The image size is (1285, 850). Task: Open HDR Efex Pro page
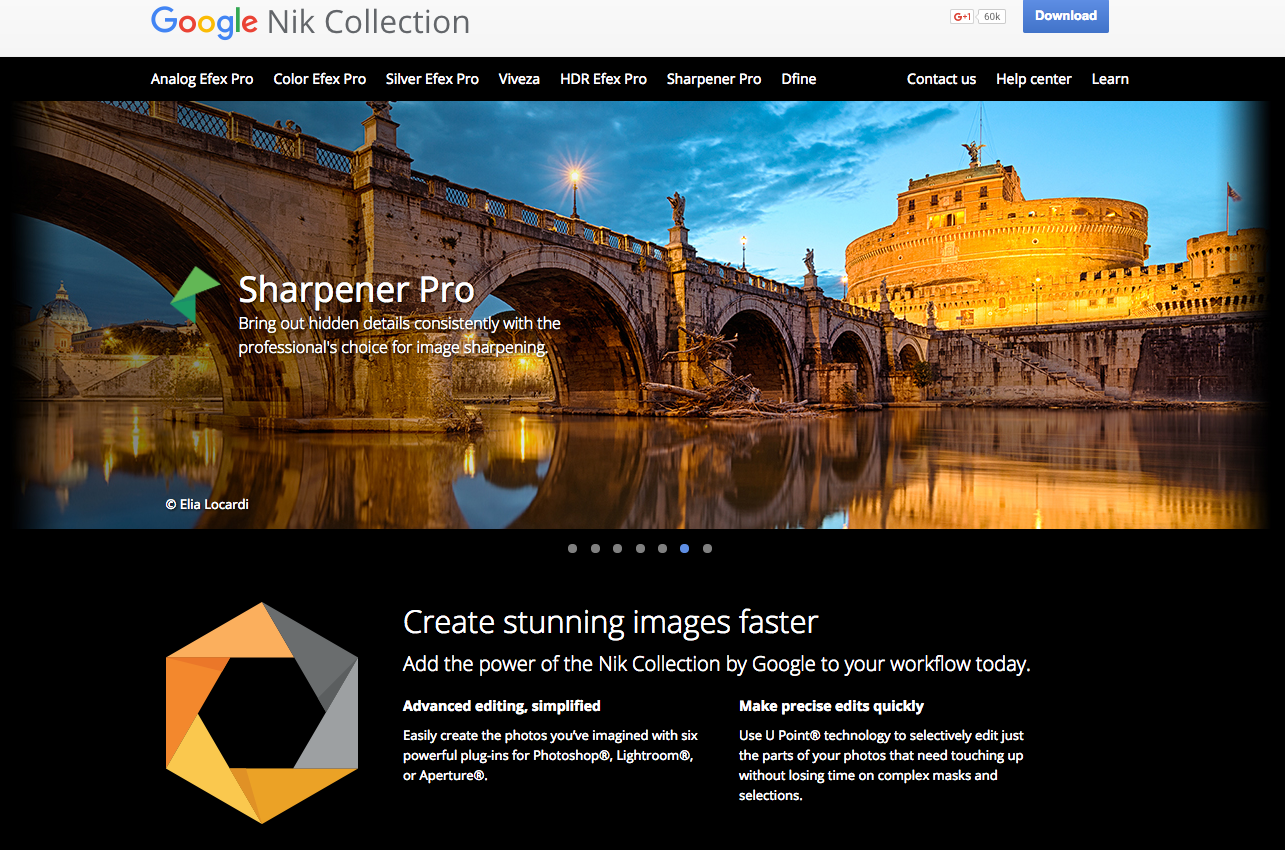tap(603, 79)
